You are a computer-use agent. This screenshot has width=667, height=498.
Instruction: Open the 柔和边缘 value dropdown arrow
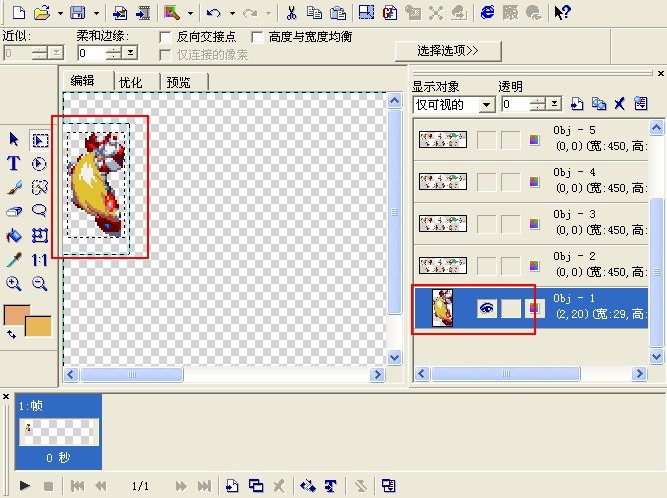[x=130, y=53]
